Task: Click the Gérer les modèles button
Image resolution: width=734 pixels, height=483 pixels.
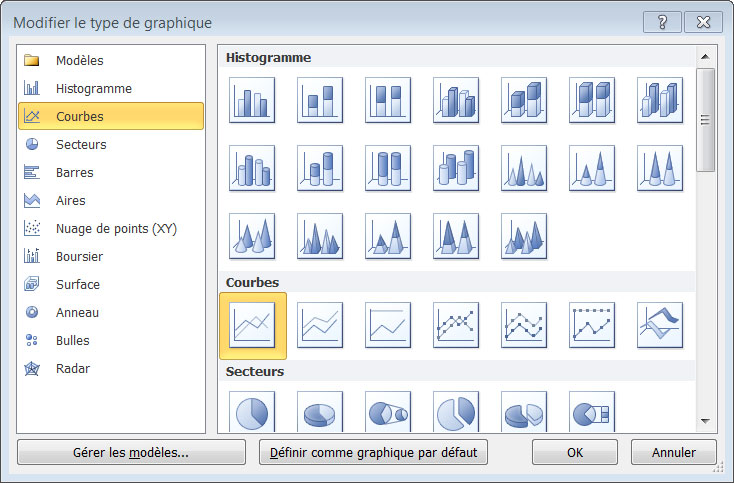Action: (131, 452)
